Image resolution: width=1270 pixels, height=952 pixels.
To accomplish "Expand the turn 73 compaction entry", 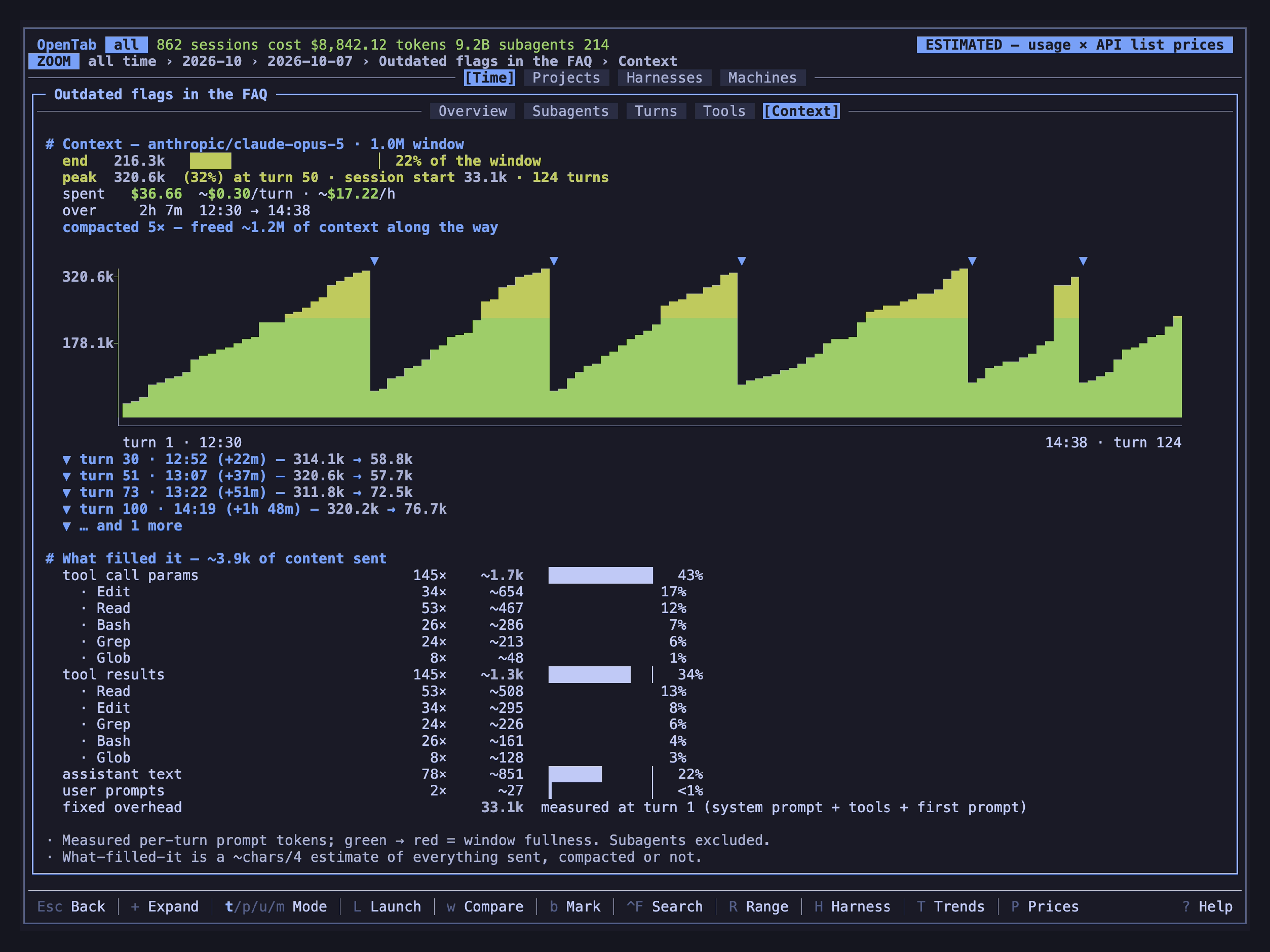I will click(237, 493).
